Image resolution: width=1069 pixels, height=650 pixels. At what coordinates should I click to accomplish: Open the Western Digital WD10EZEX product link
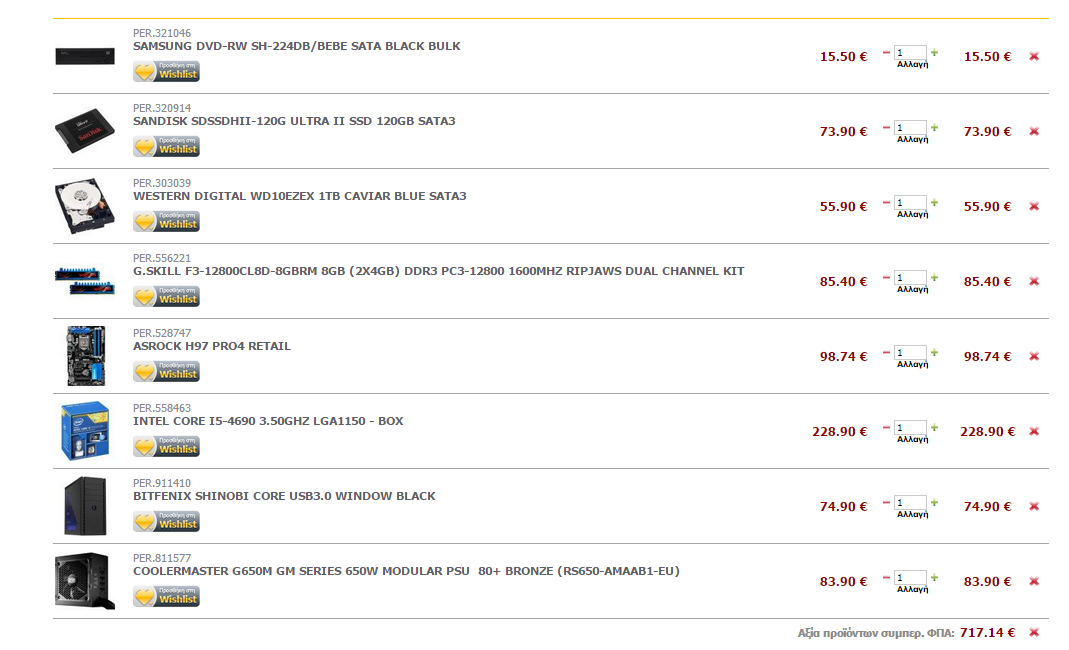click(299, 196)
